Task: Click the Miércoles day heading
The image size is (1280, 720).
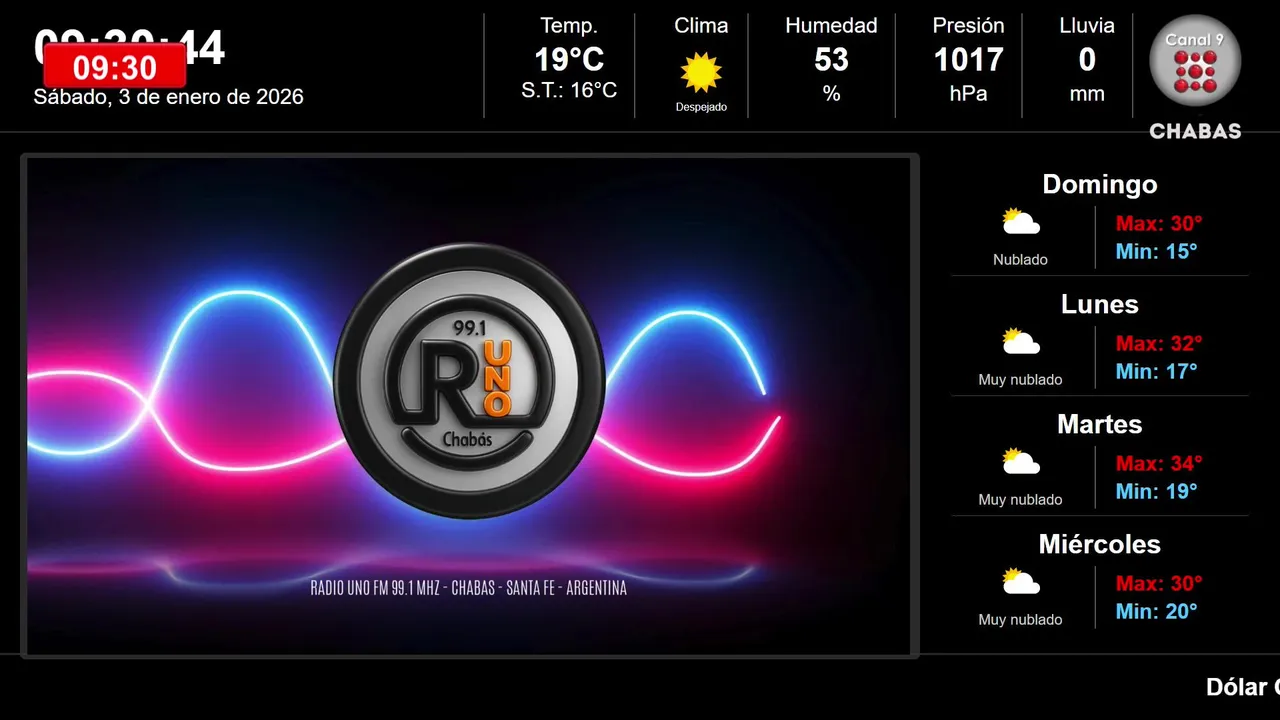Action: click(x=1100, y=544)
